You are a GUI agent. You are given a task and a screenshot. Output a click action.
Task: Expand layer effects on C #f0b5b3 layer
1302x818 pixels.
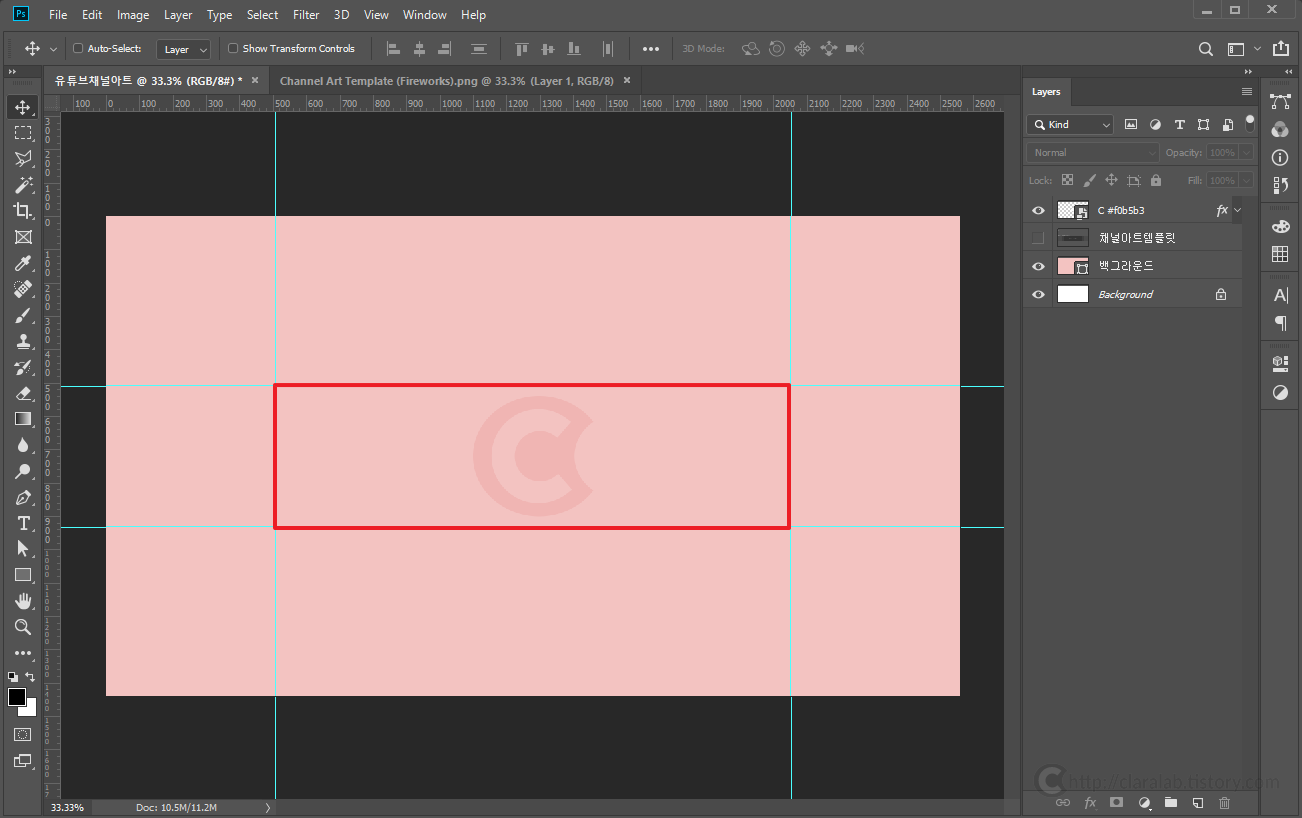(1238, 210)
